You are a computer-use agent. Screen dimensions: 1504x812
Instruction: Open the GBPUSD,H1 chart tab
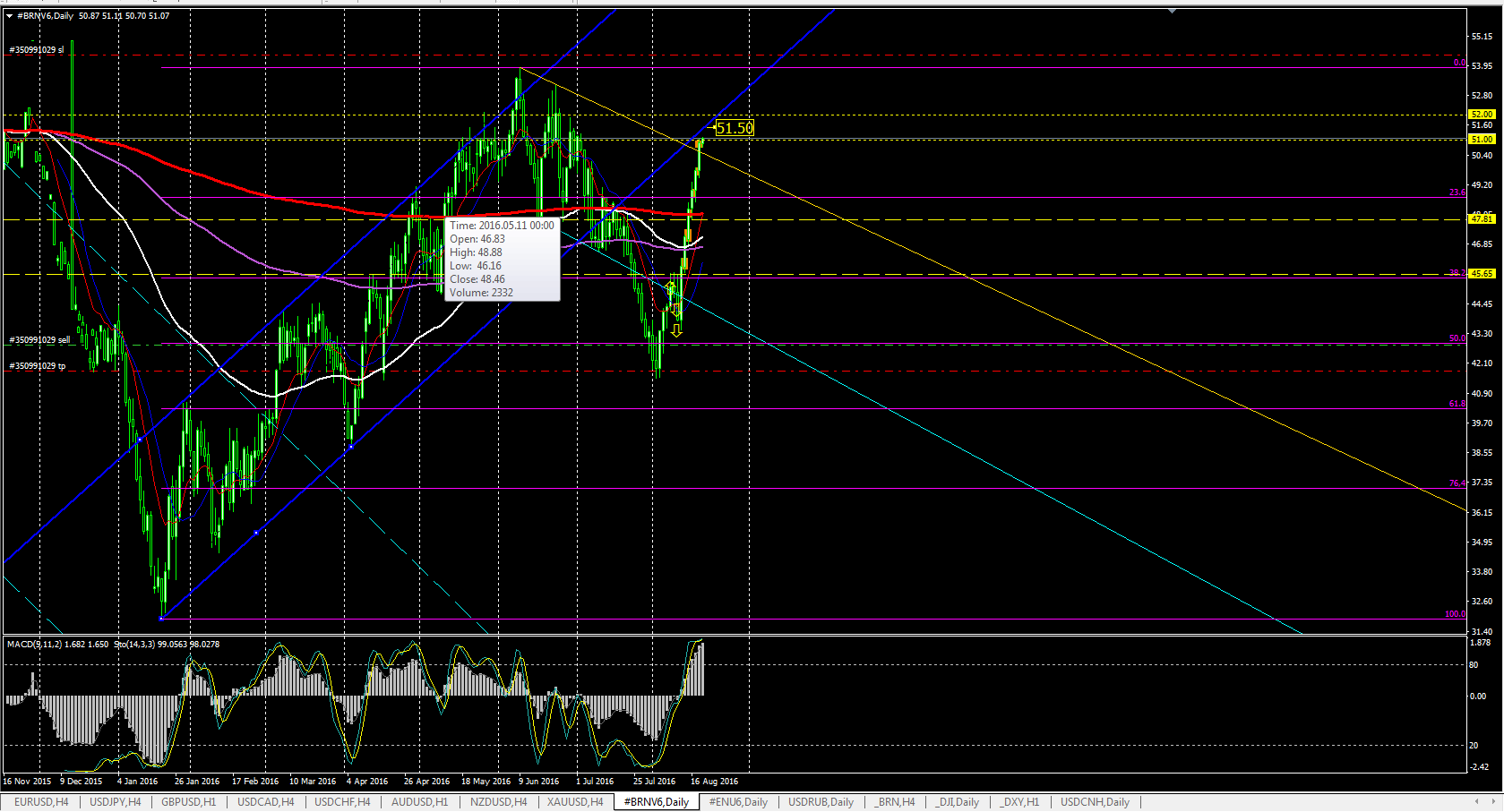188,802
